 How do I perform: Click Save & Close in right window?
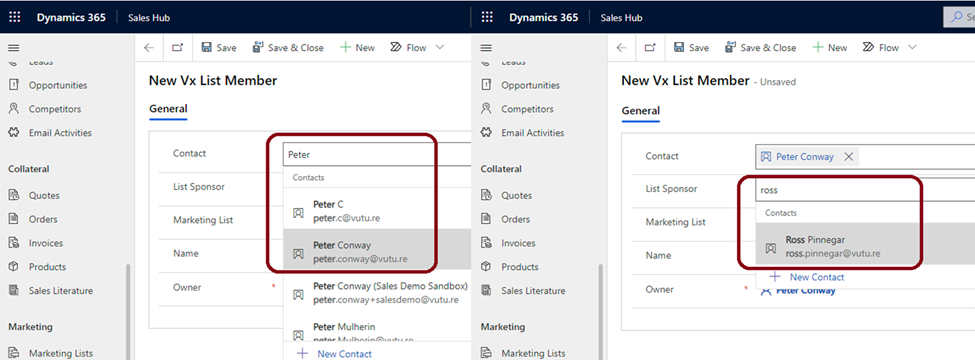760,47
